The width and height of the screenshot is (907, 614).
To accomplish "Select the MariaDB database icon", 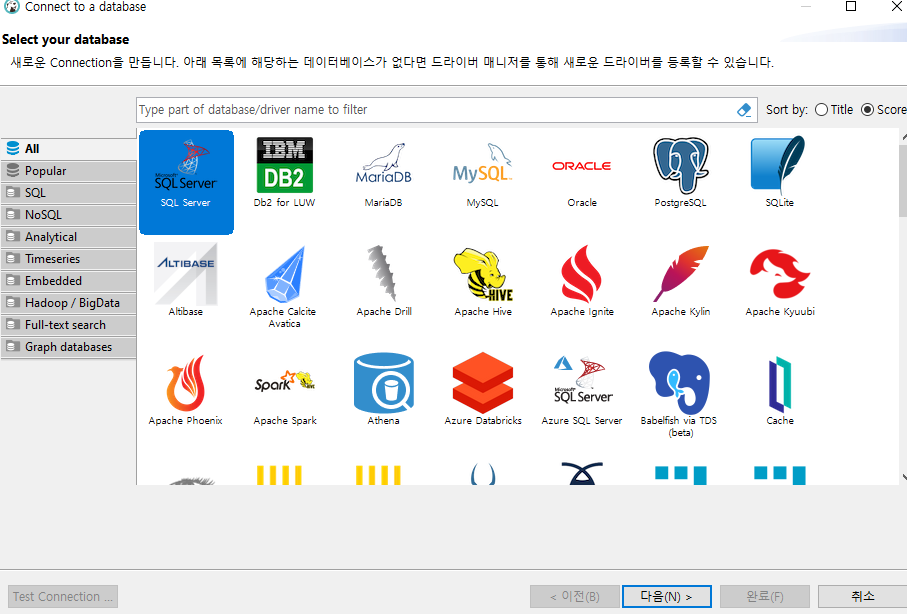I will [x=384, y=172].
